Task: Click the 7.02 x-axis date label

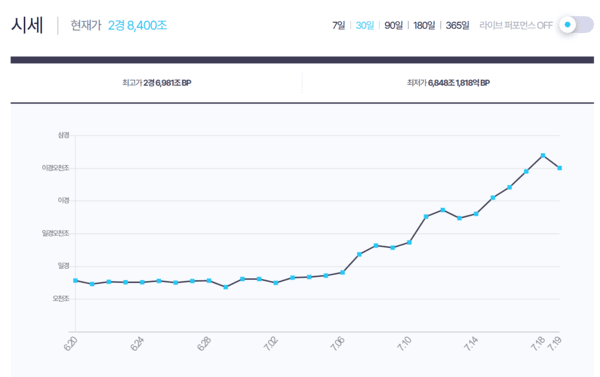Action: pyautogui.click(x=271, y=344)
